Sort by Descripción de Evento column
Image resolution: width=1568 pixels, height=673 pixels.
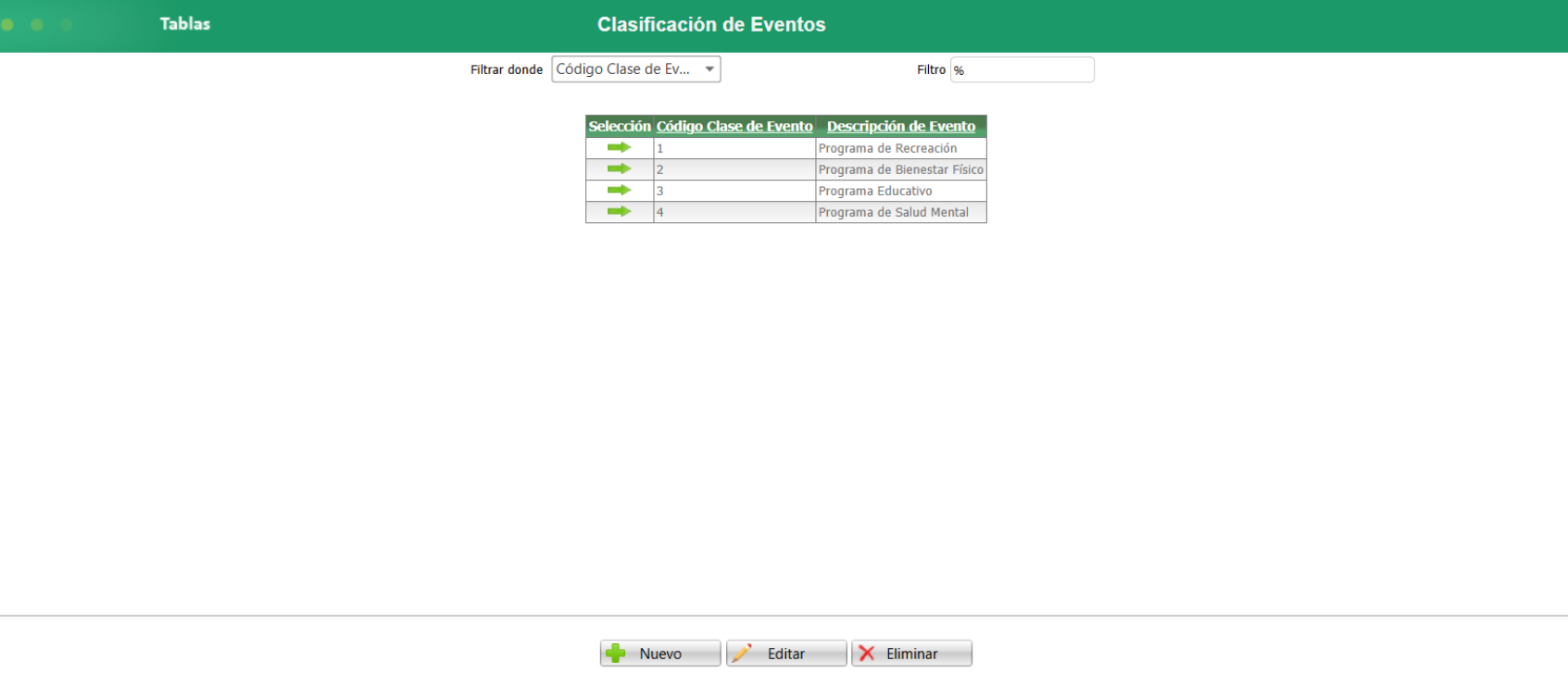tap(901, 127)
